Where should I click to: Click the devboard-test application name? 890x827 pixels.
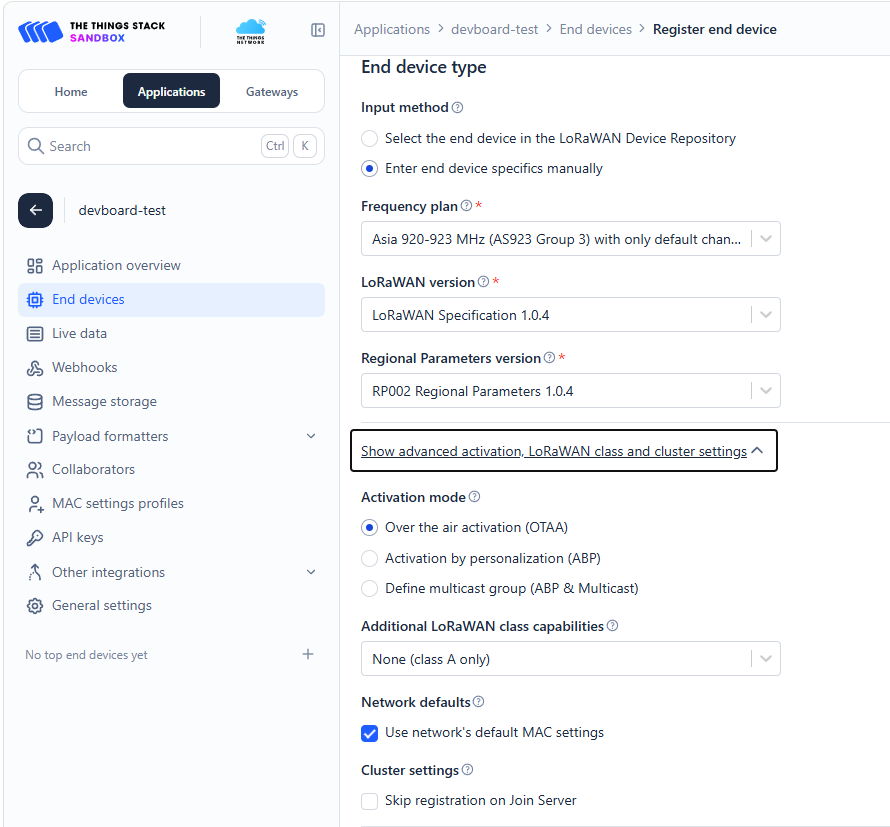click(122, 211)
